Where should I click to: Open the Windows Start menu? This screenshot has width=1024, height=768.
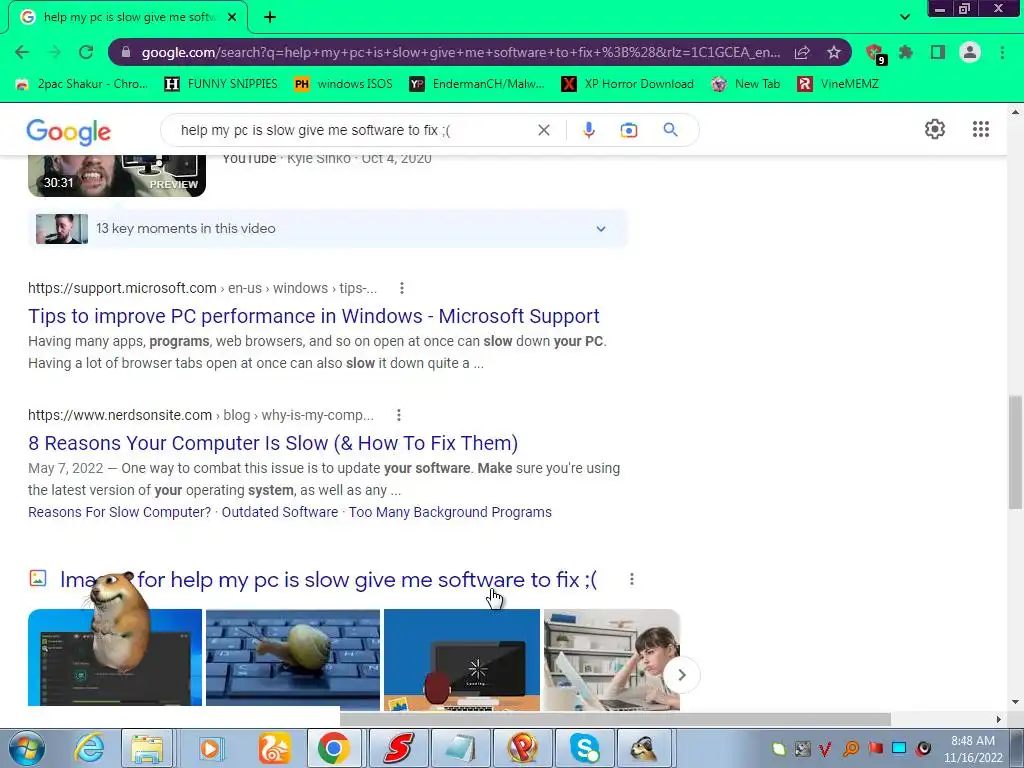27,748
